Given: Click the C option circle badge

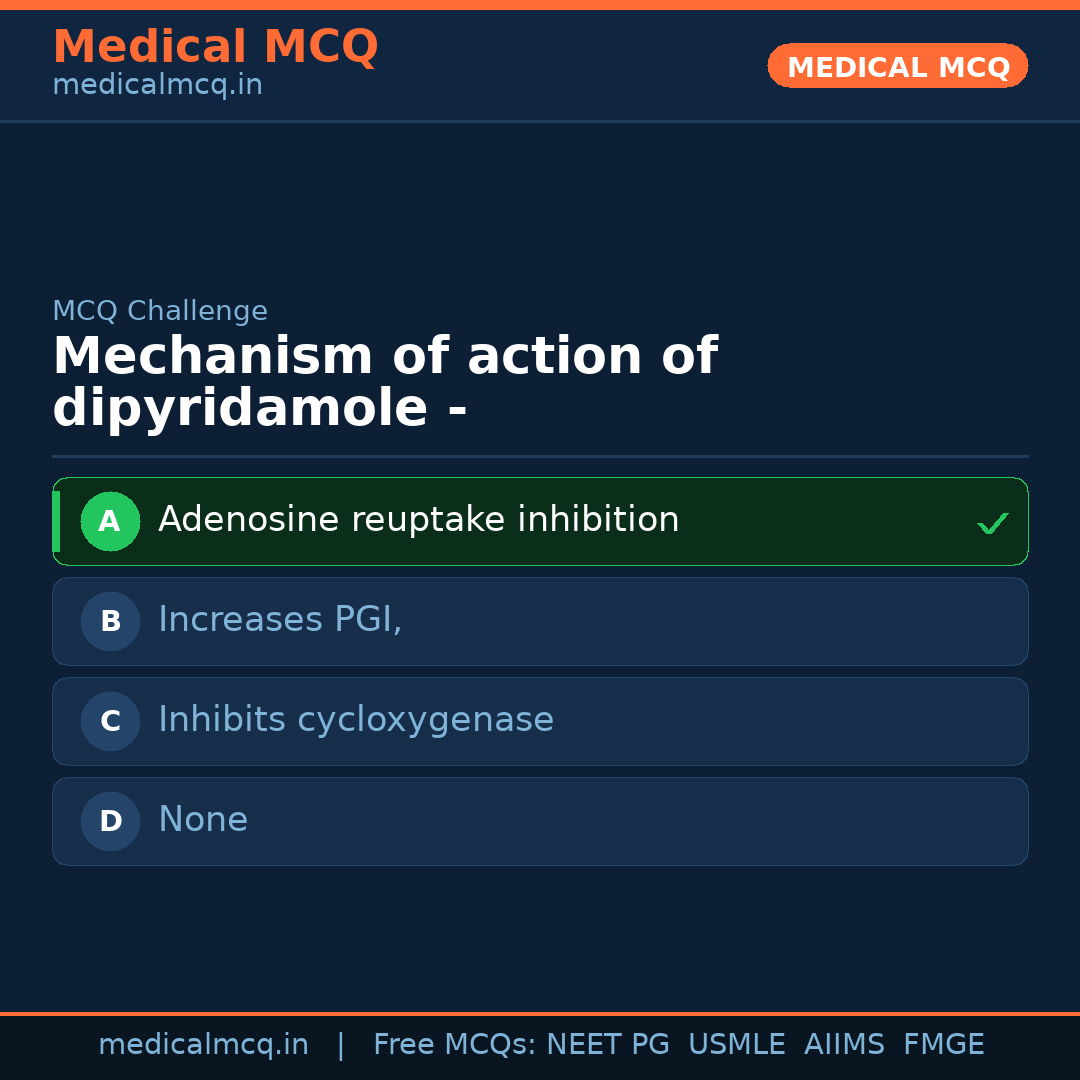Looking at the screenshot, I should click(x=110, y=721).
